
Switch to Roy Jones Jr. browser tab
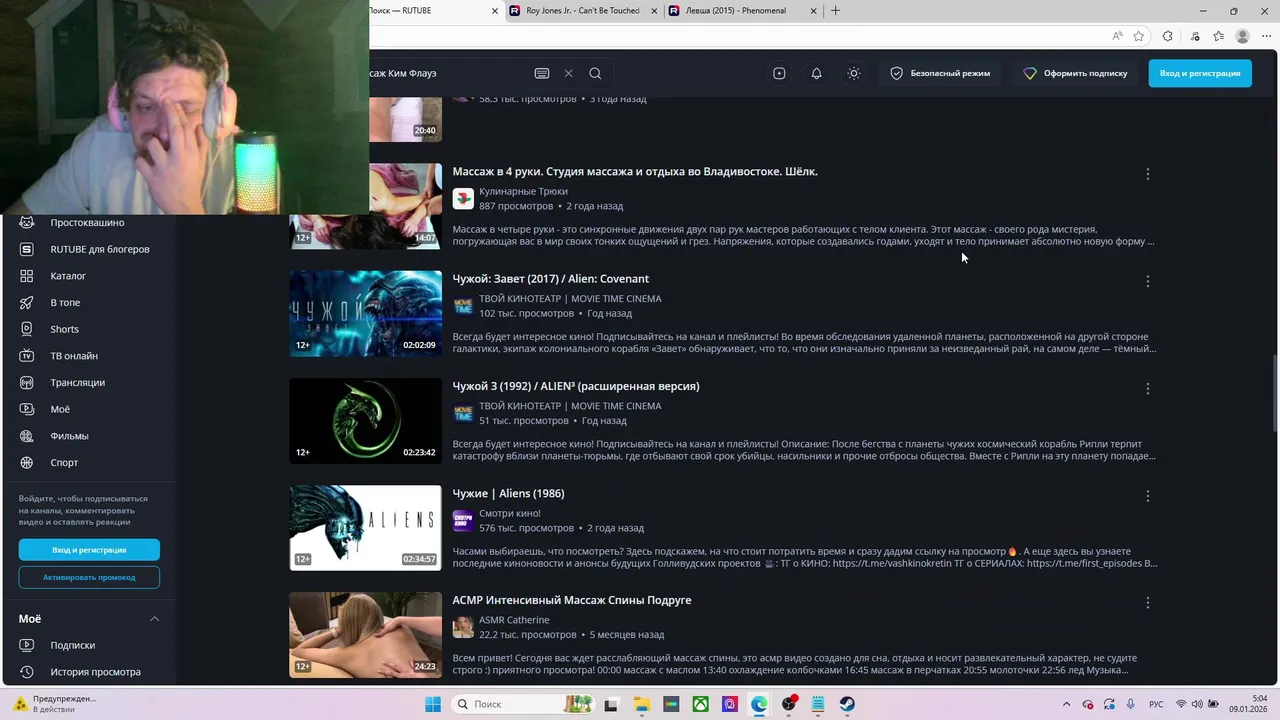[583, 11]
